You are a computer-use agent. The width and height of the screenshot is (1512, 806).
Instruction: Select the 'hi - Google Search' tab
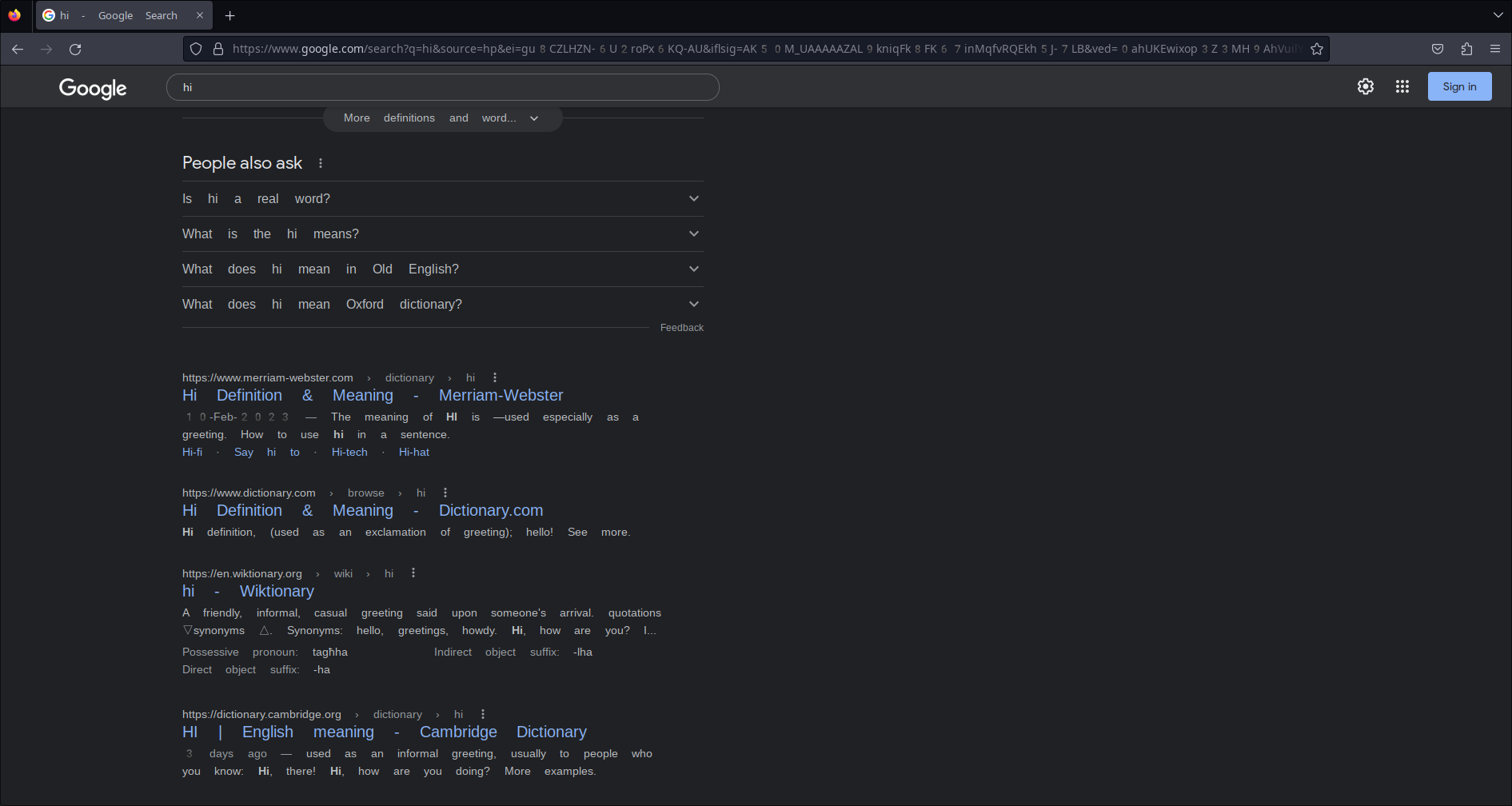[x=124, y=15]
